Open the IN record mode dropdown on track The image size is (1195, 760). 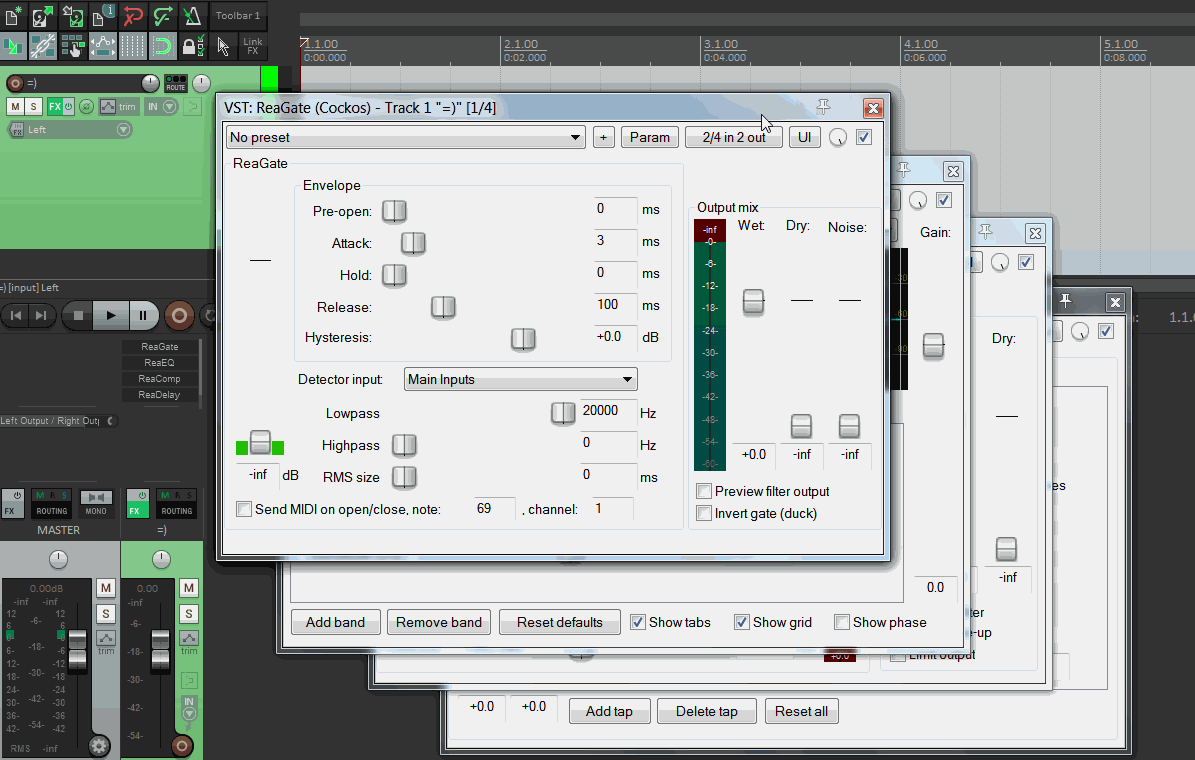[x=170, y=107]
